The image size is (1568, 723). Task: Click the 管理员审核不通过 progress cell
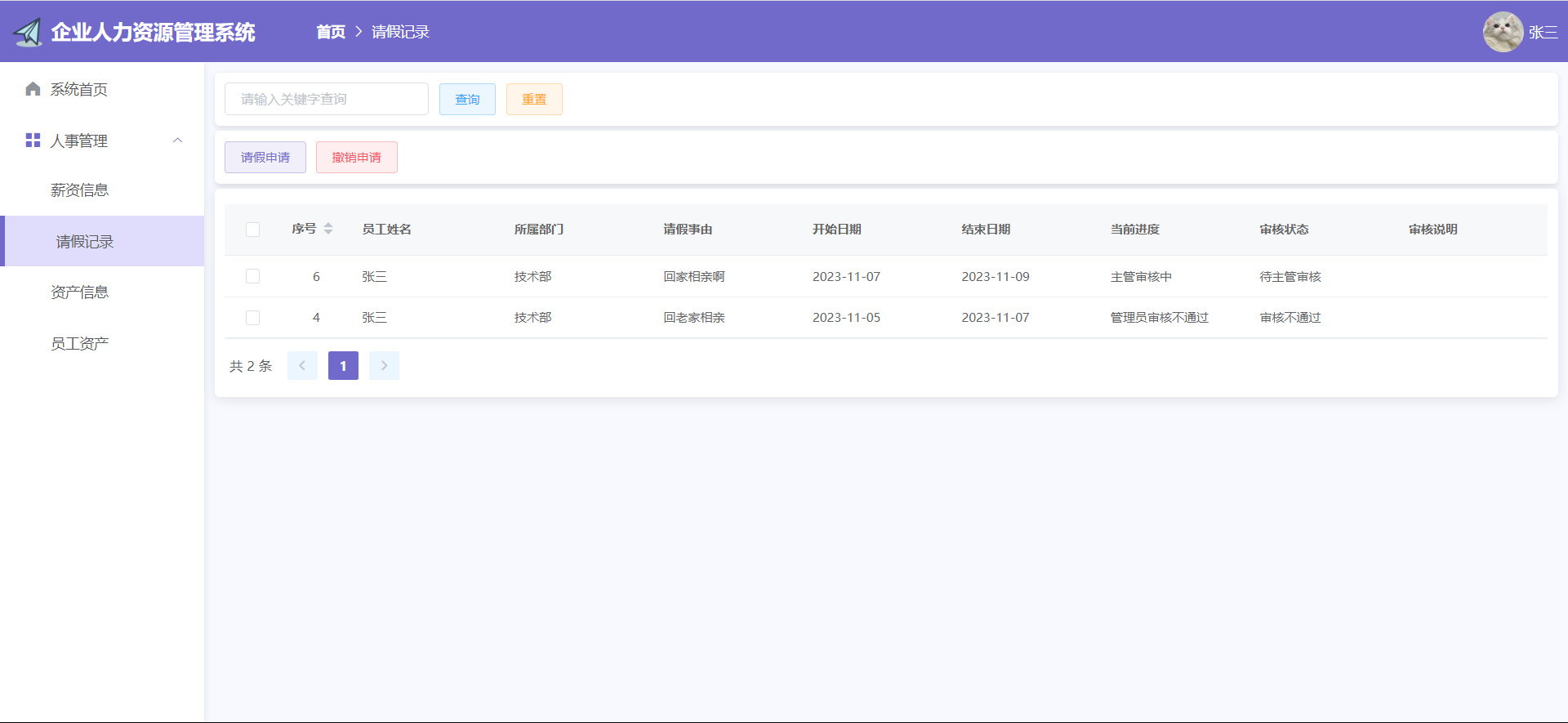(x=1160, y=318)
